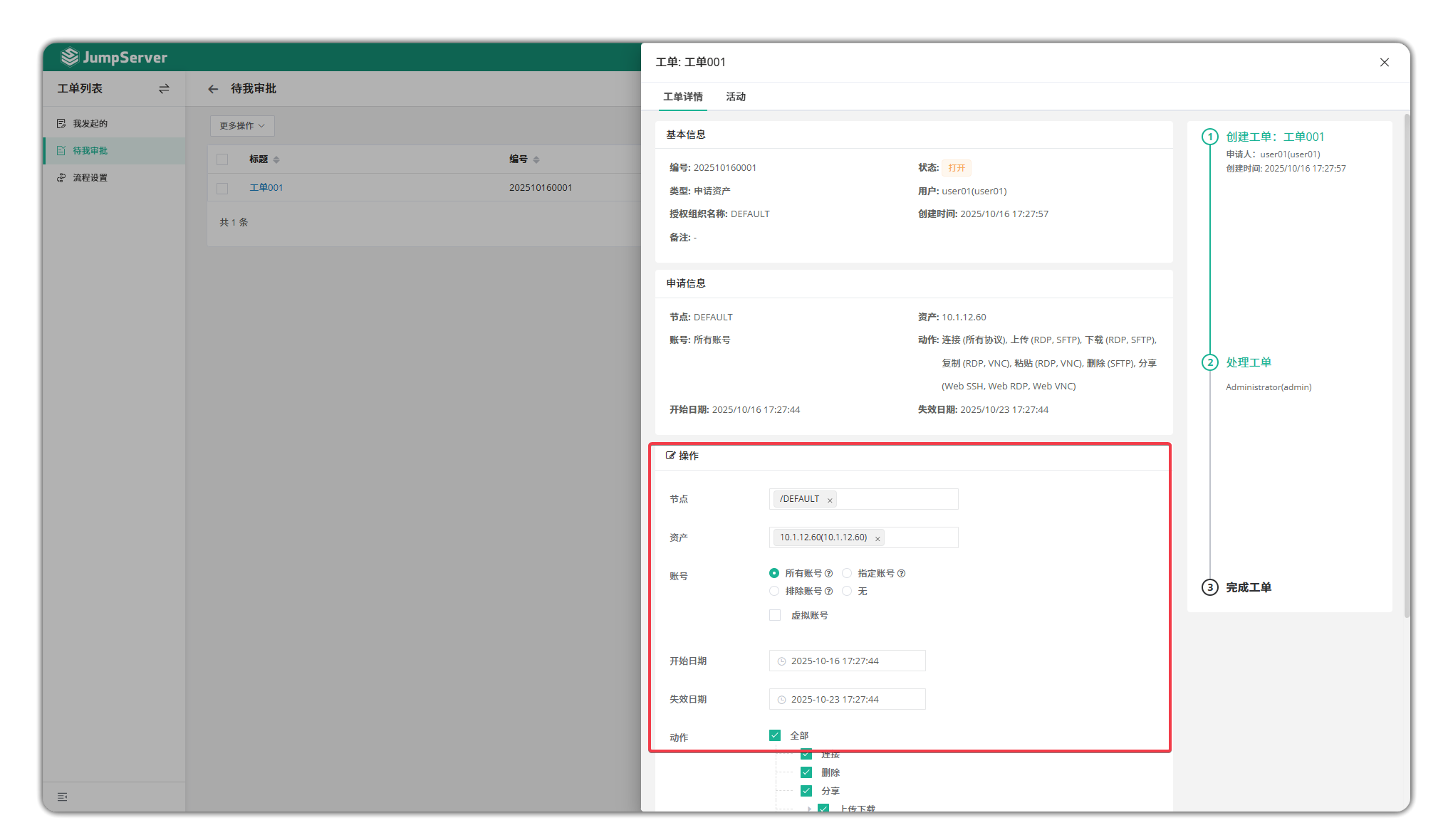This screenshot has width=1453, height=840.
Task: Click the help icon beside 指定账号
Action: click(x=901, y=574)
